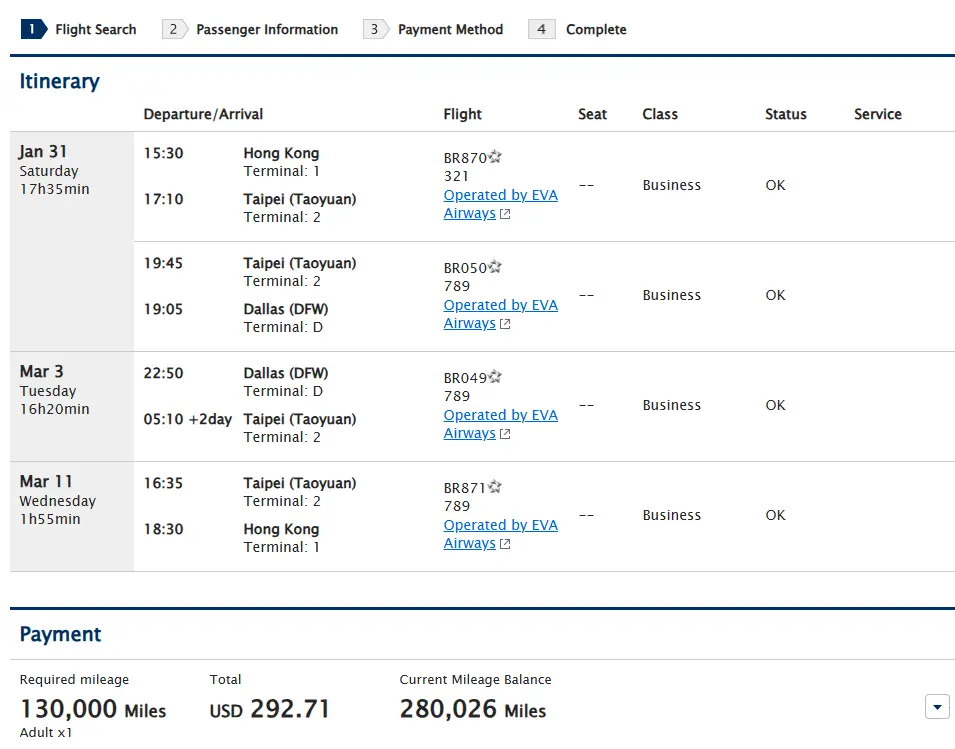Click the Payment section heading
This screenshot has width=955, height=749.
tap(60, 634)
